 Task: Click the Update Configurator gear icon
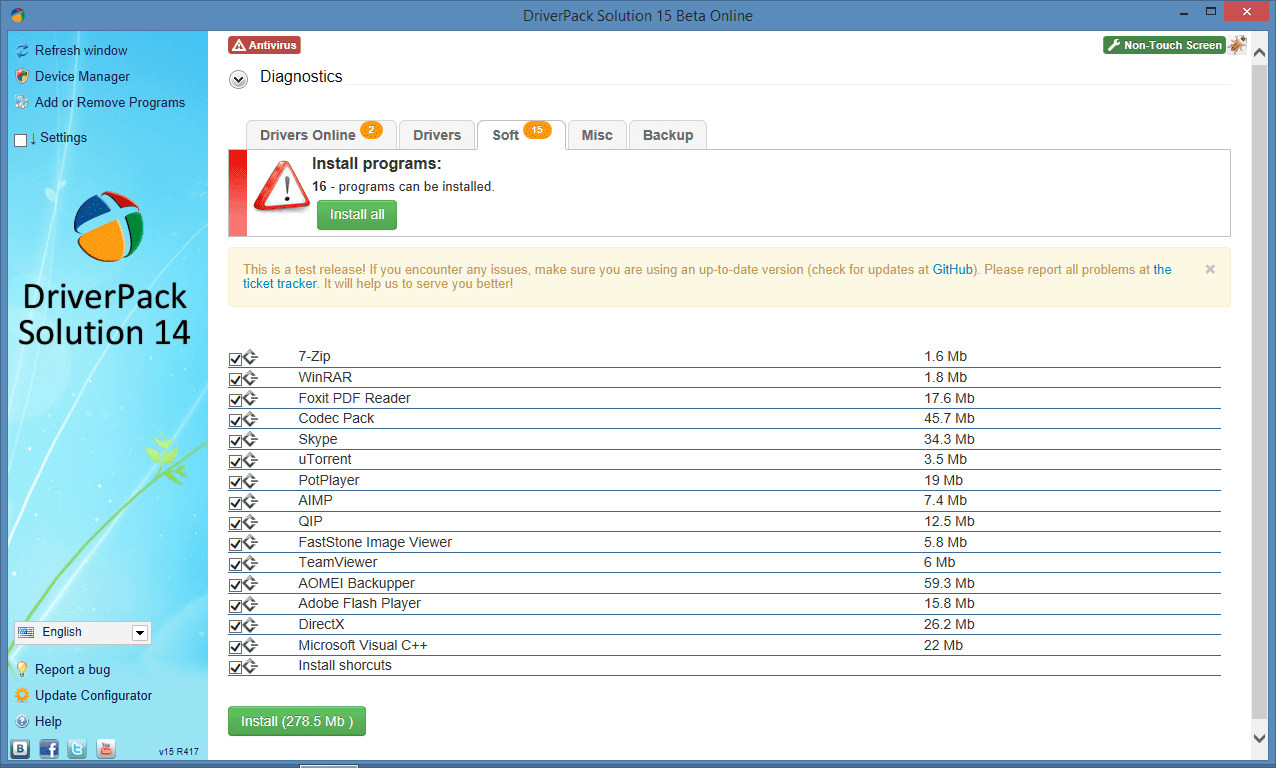click(x=22, y=695)
